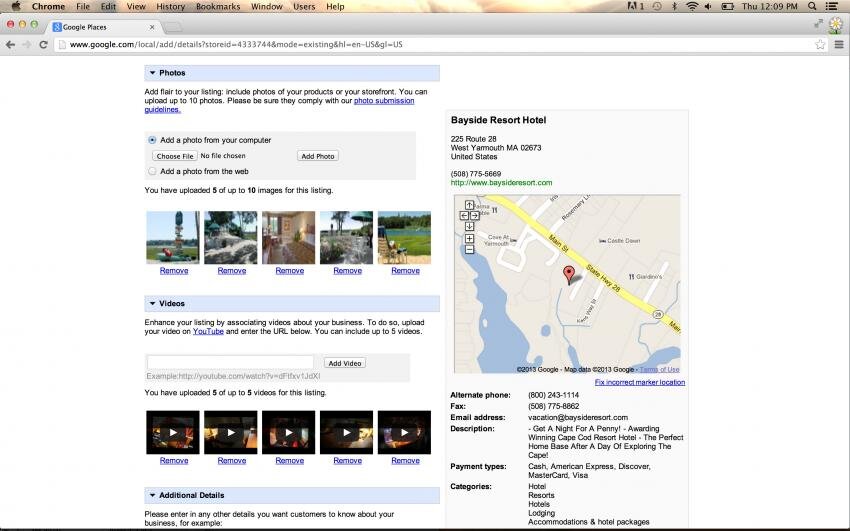Click the Wi-Fi status icon
850x531 pixels.
pos(692,6)
